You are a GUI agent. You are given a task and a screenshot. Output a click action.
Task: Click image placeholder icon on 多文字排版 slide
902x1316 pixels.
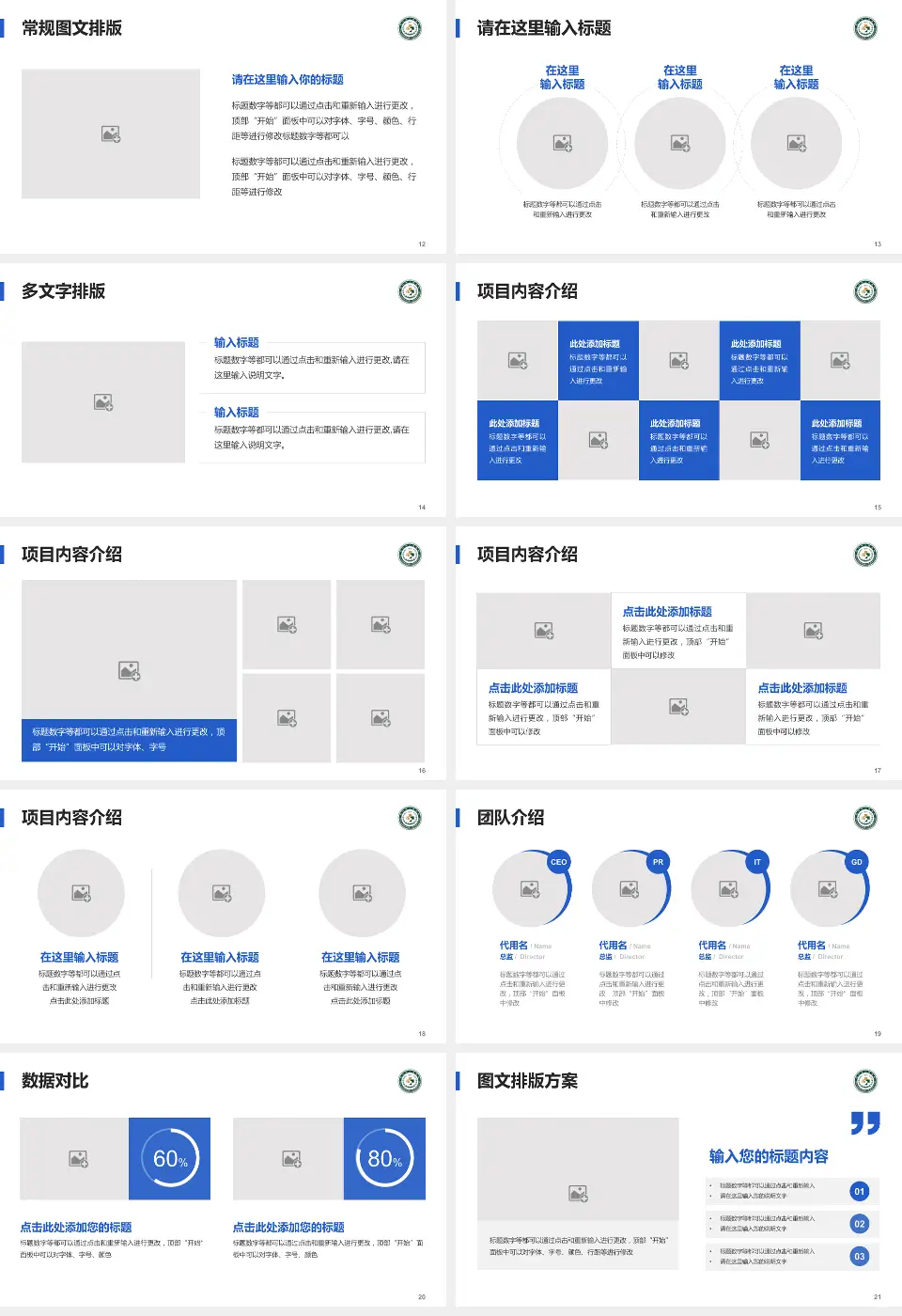pos(103,402)
